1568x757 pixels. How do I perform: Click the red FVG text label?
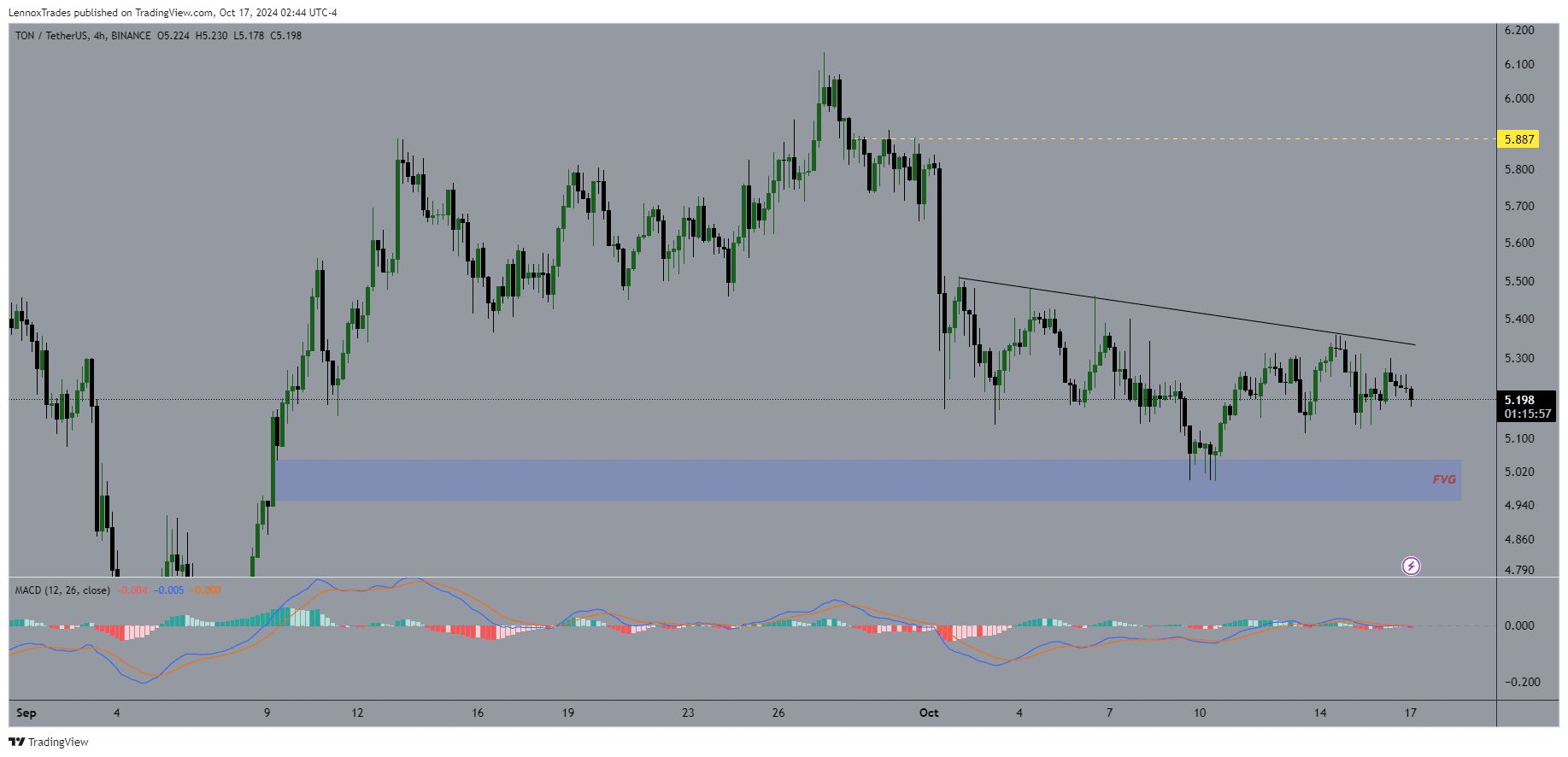coord(1444,479)
